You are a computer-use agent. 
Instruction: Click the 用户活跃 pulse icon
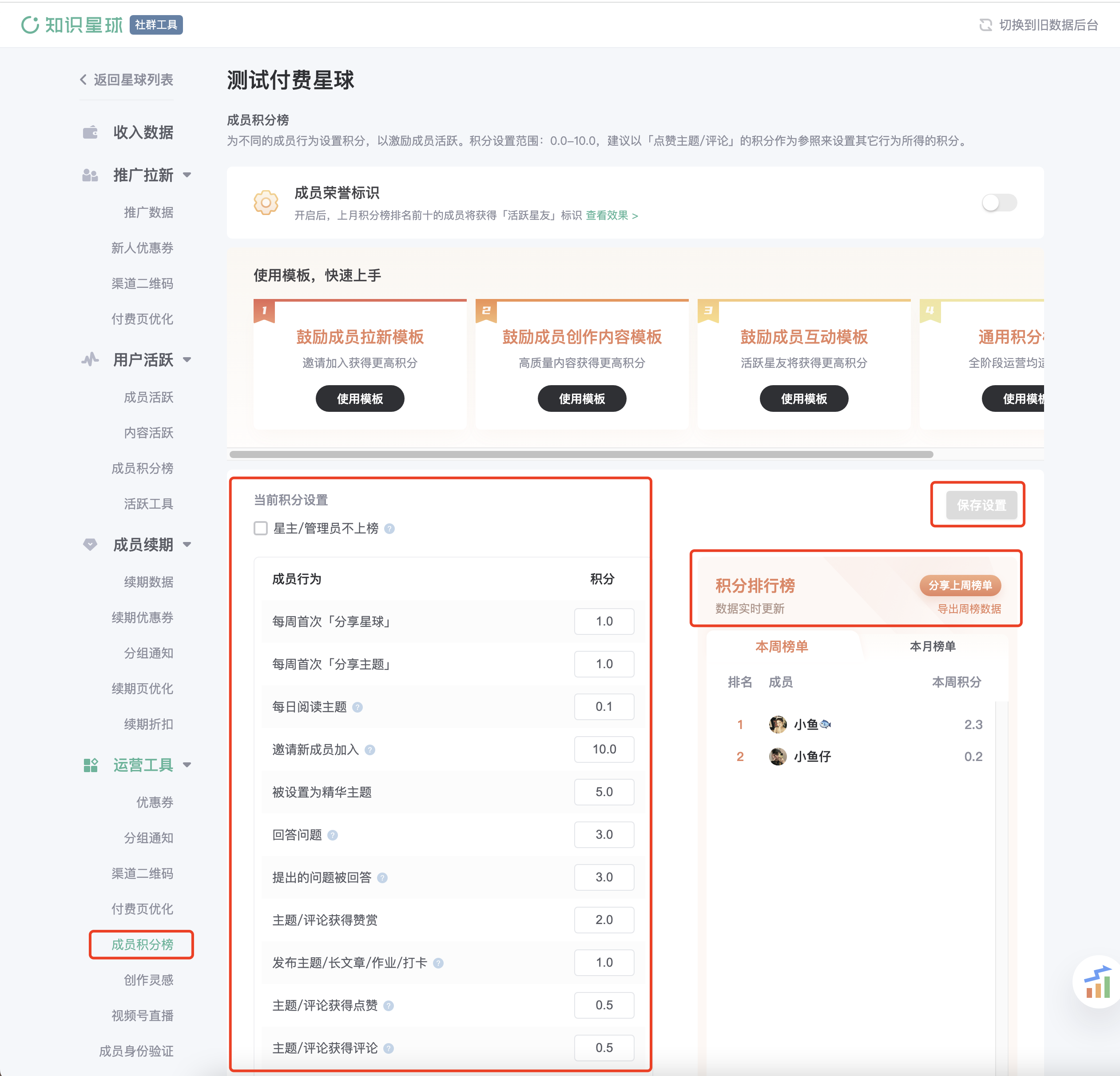click(90, 359)
